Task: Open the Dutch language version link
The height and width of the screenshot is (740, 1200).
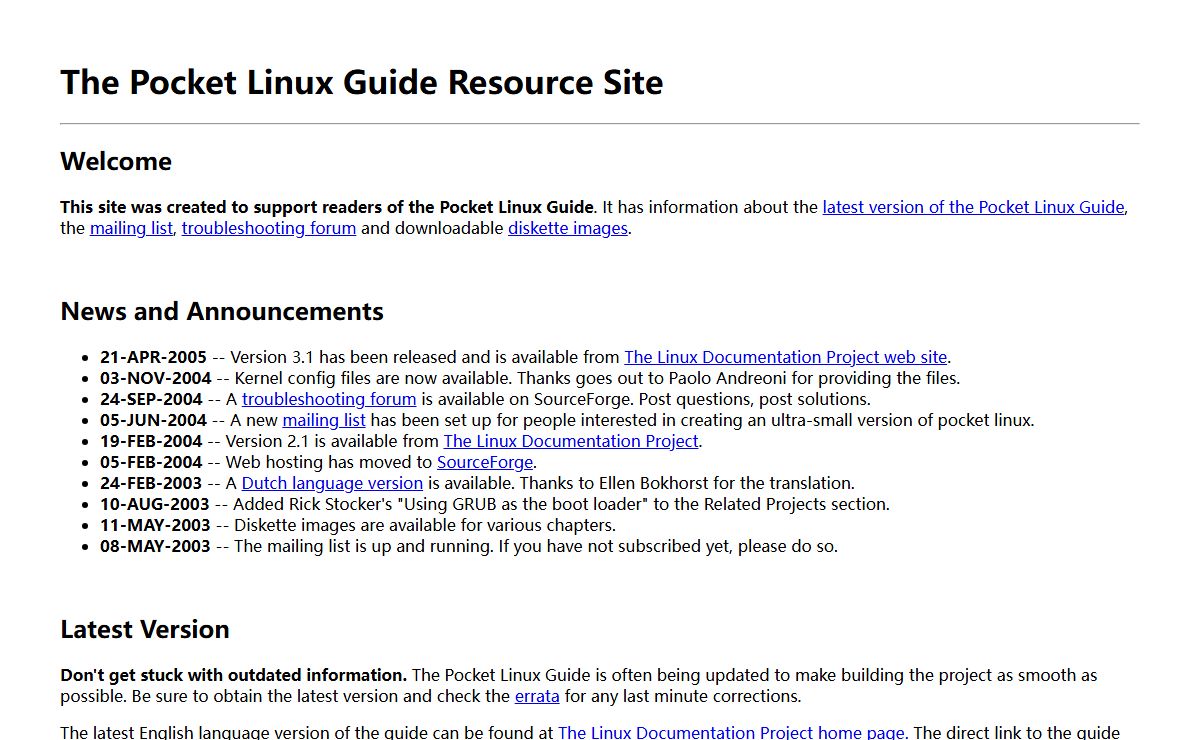Action: click(x=332, y=483)
